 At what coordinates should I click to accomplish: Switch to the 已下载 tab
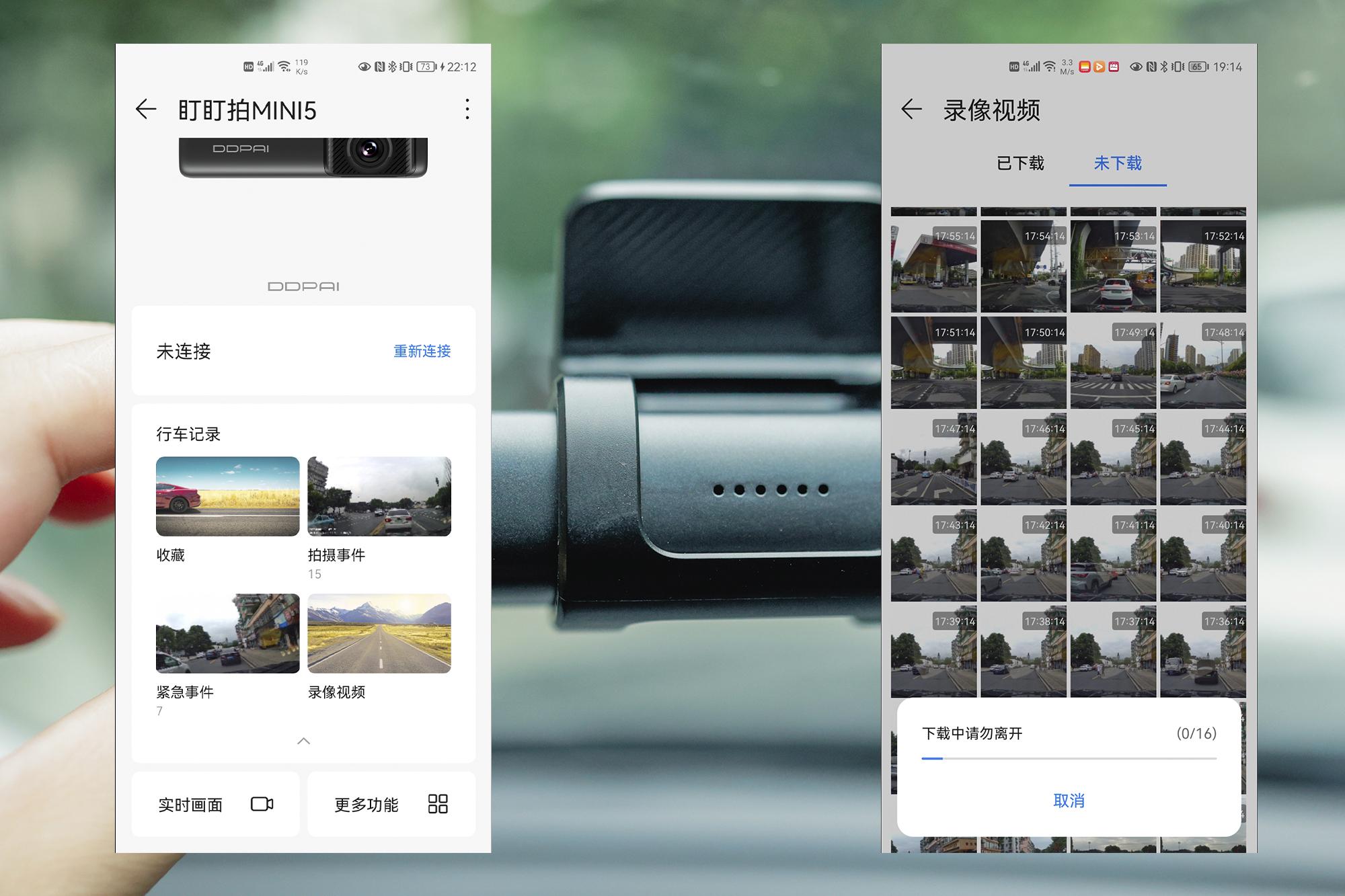pyautogui.click(x=1020, y=163)
